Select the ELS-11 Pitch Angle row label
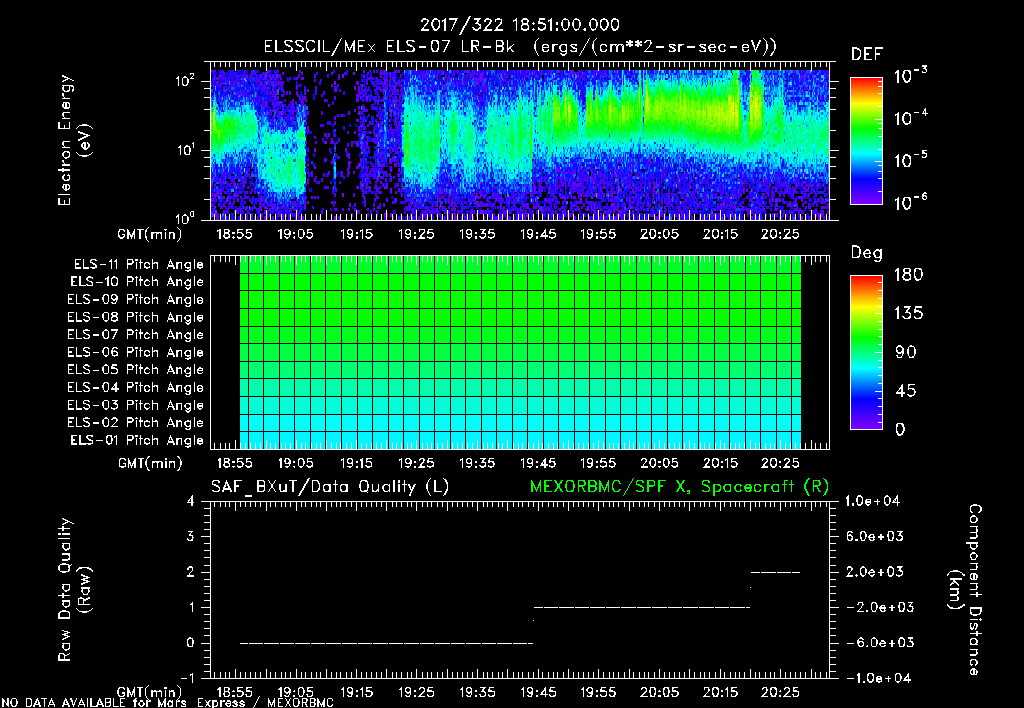 (x=138, y=265)
